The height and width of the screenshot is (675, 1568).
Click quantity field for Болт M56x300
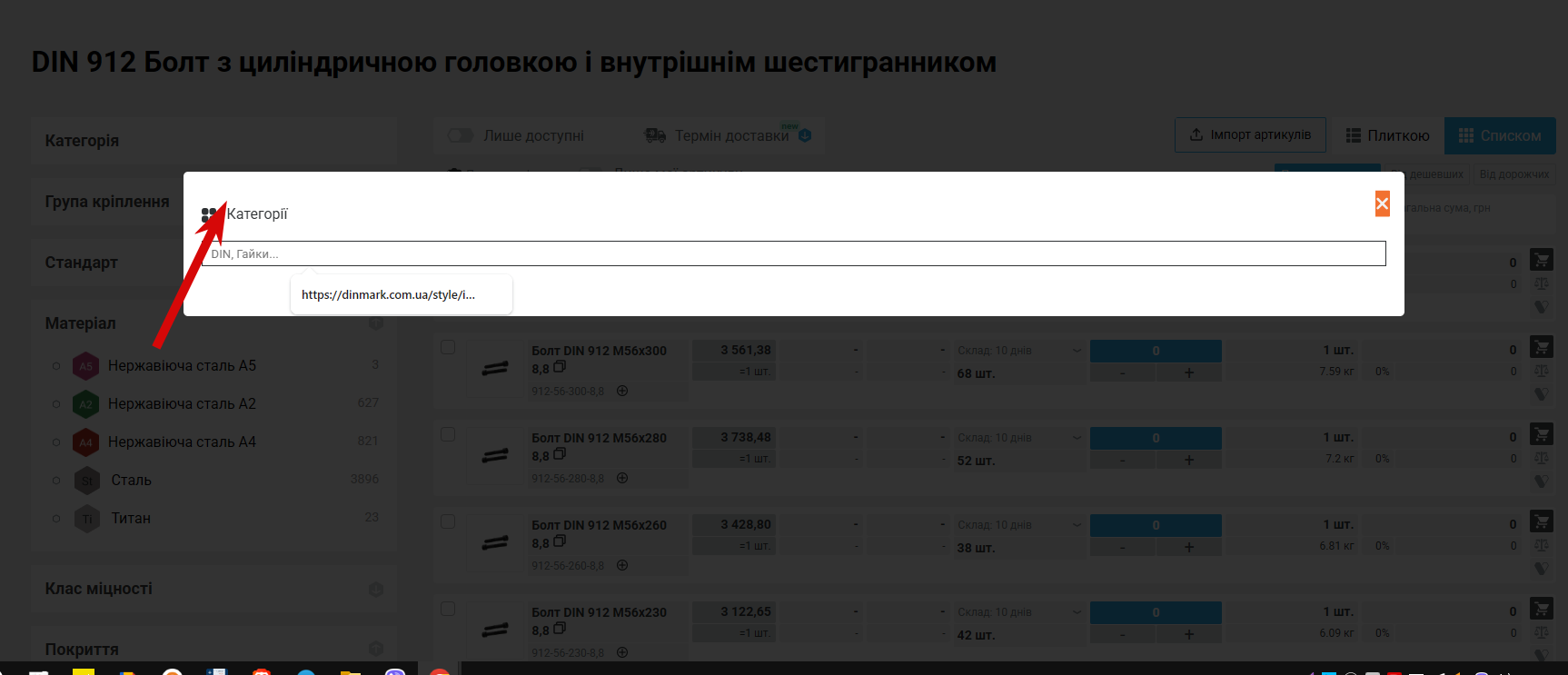pyautogui.click(x=1156, y=351)
